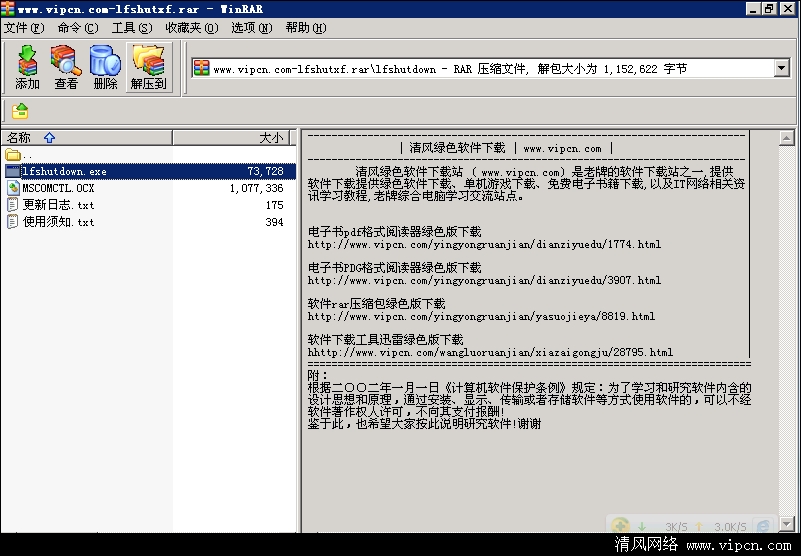Screen dimensions: 801x556
Task: Click the xiazaigongju/28795.html URL
Action: [x=490, y=352]
